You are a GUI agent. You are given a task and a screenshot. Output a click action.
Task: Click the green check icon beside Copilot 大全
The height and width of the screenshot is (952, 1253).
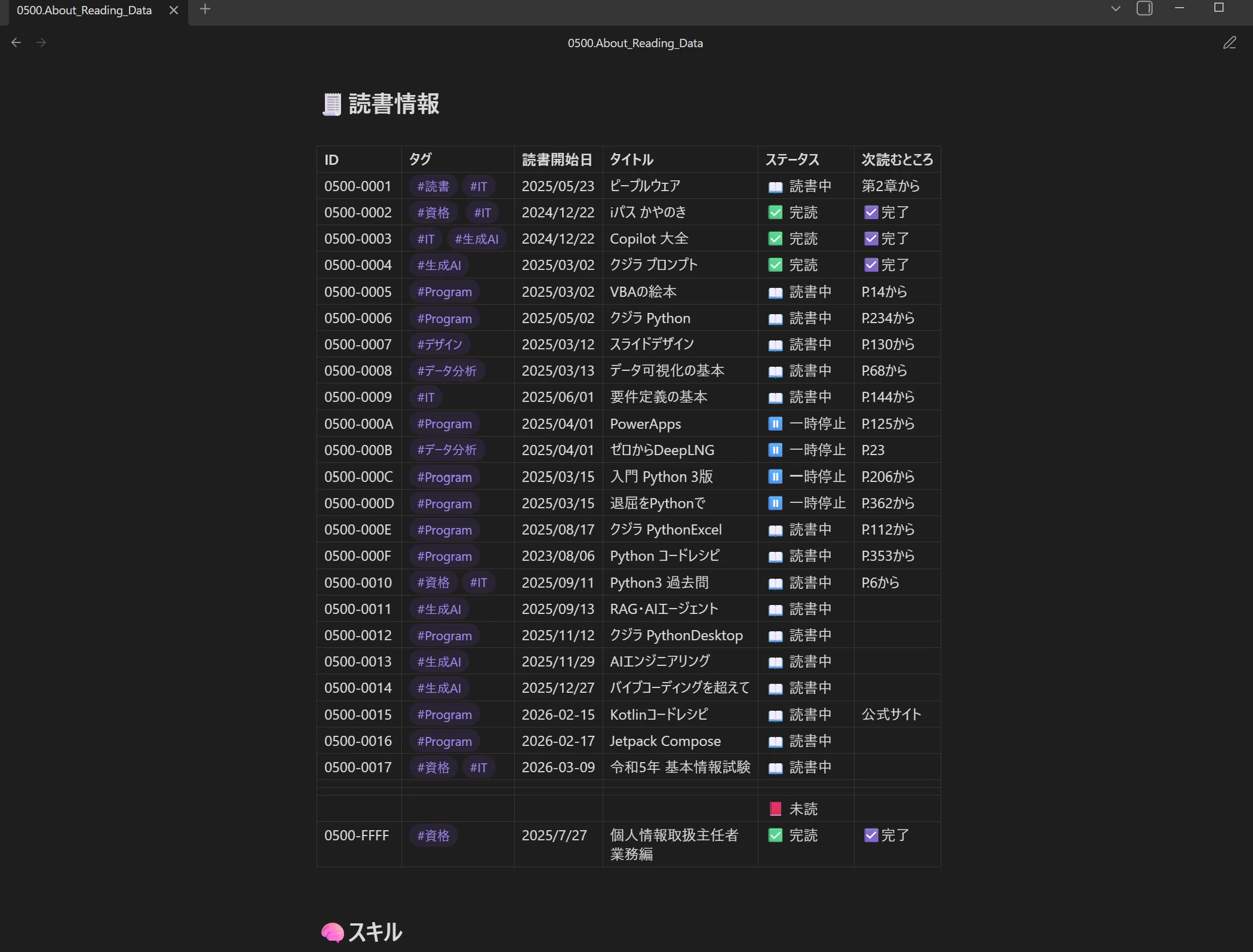[775, 238]
